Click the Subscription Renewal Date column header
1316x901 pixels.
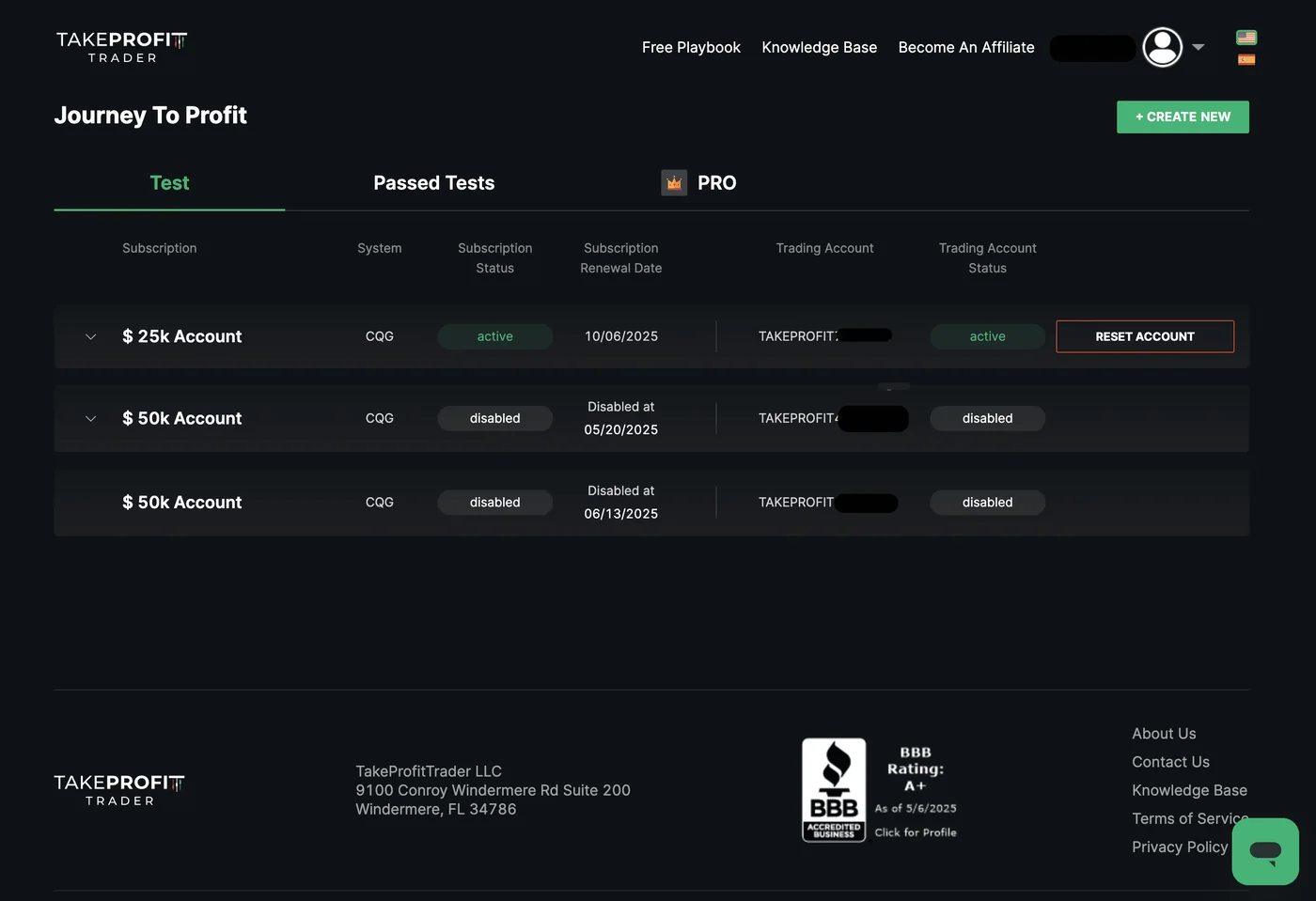click(x=621, y=257)
